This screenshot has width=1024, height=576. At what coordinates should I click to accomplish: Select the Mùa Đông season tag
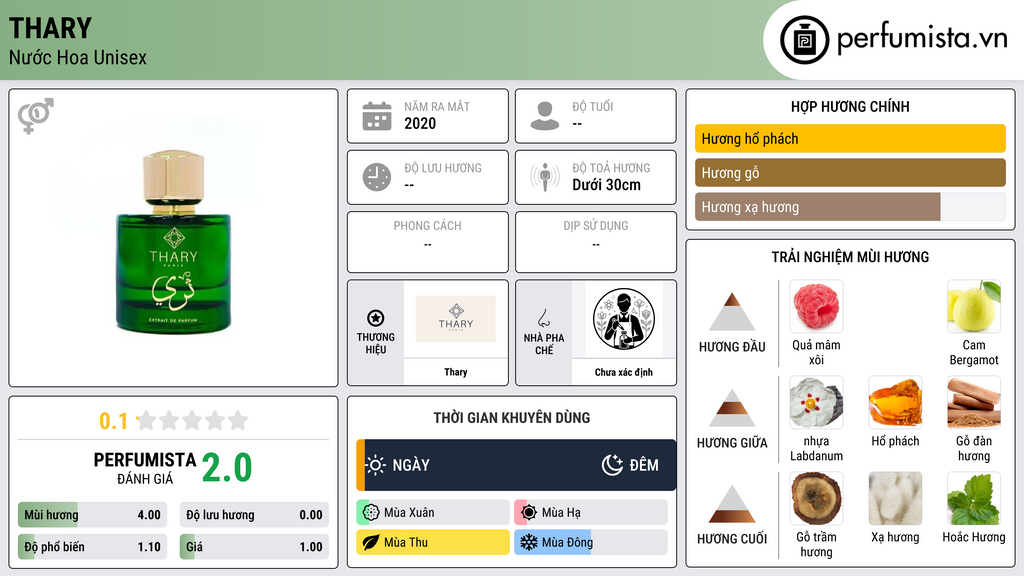click(x=591, y=542)
